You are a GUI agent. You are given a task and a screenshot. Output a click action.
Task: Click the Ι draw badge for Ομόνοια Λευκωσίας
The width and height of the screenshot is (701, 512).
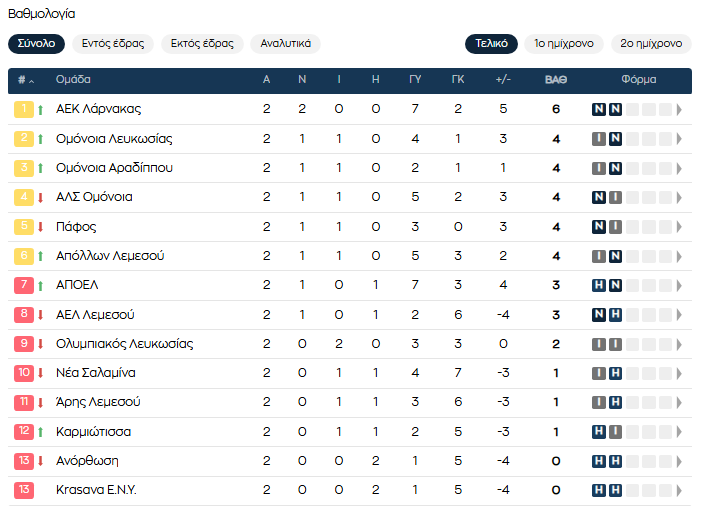pos(599,139)
